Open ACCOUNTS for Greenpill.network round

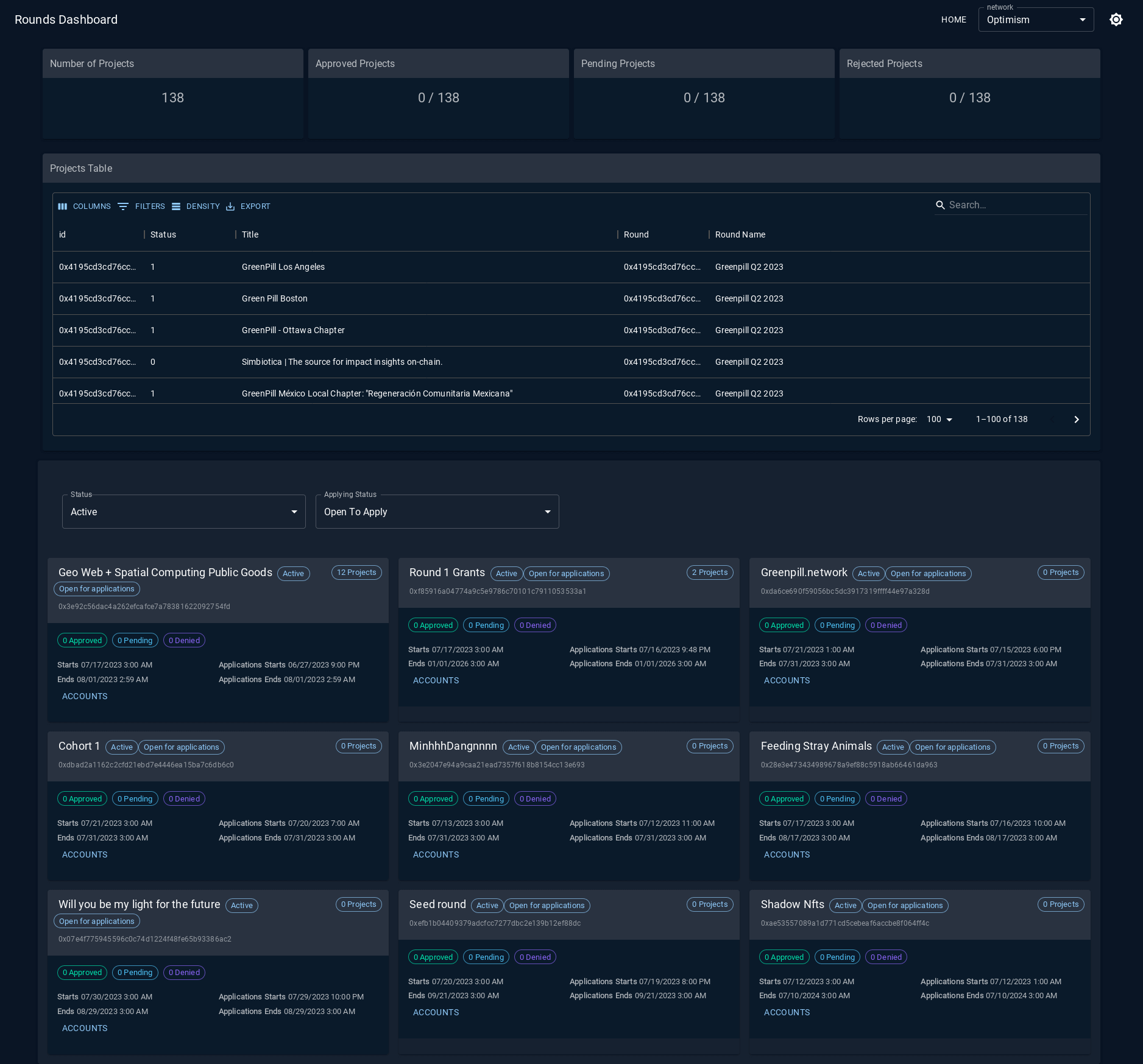click(787, 680)
